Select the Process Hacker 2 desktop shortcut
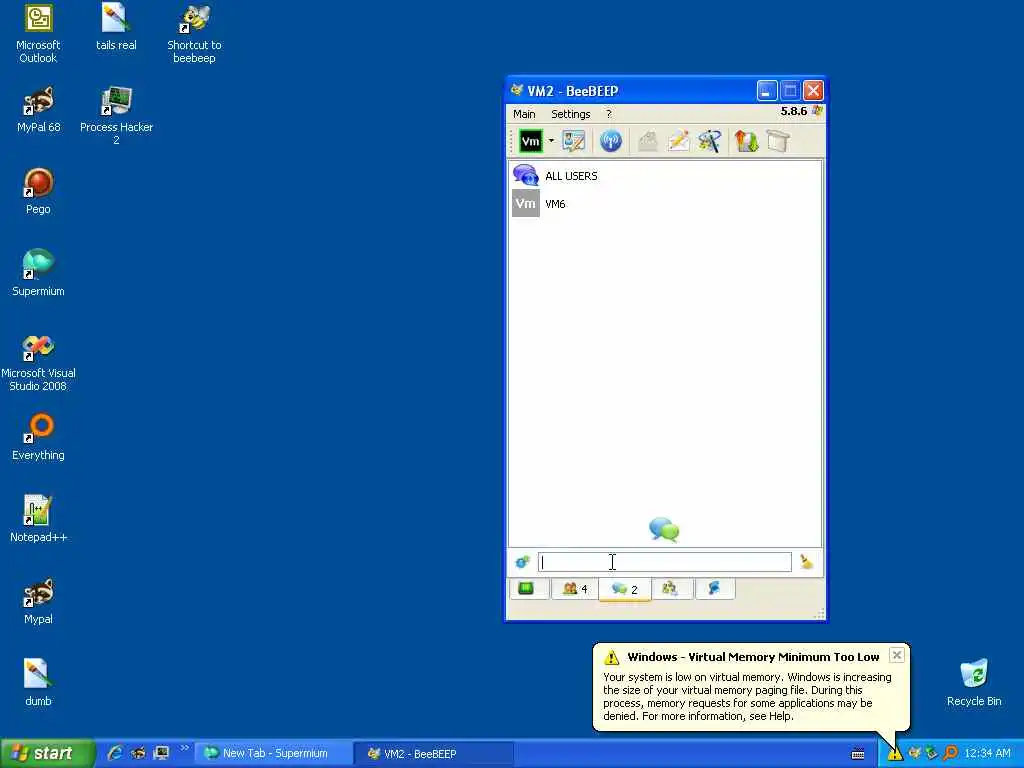 click(116, 115)
